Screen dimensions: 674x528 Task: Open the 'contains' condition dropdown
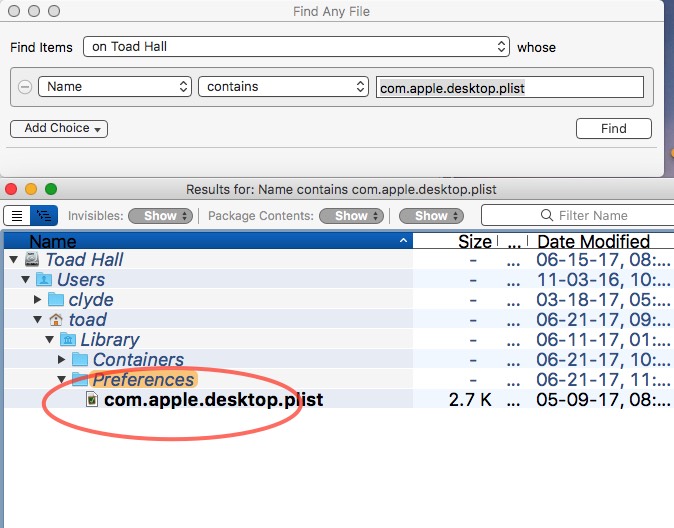pos(283,87)
